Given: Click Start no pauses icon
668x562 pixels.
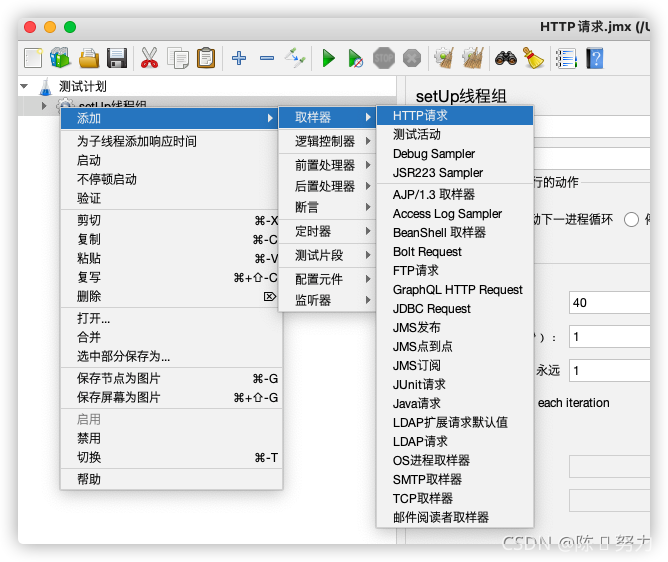Looking at the screenshot, I should [355, 58].
